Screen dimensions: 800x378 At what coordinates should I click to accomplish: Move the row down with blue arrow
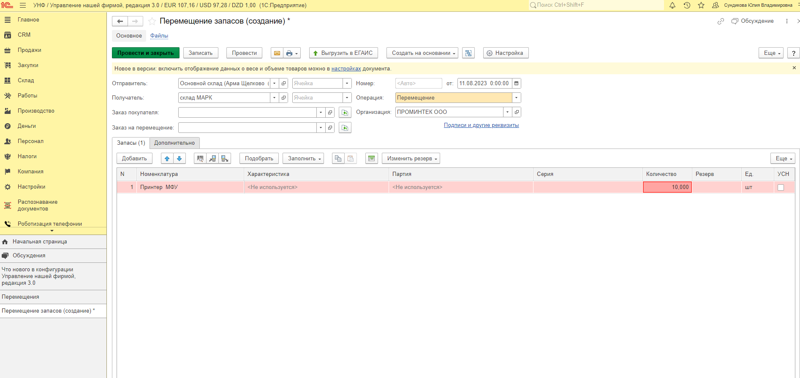click(179, 159)
